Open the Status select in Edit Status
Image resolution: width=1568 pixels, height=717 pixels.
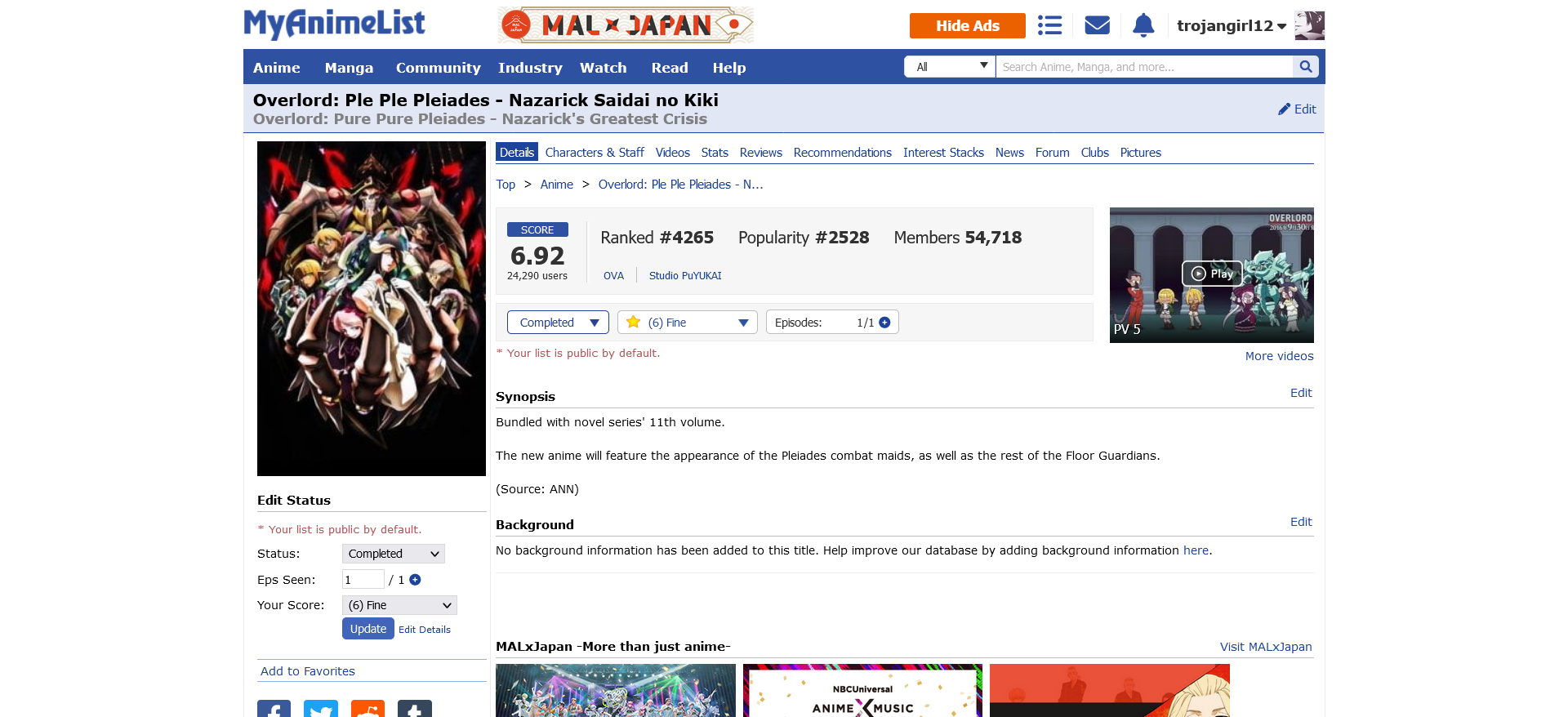point(394,554)
